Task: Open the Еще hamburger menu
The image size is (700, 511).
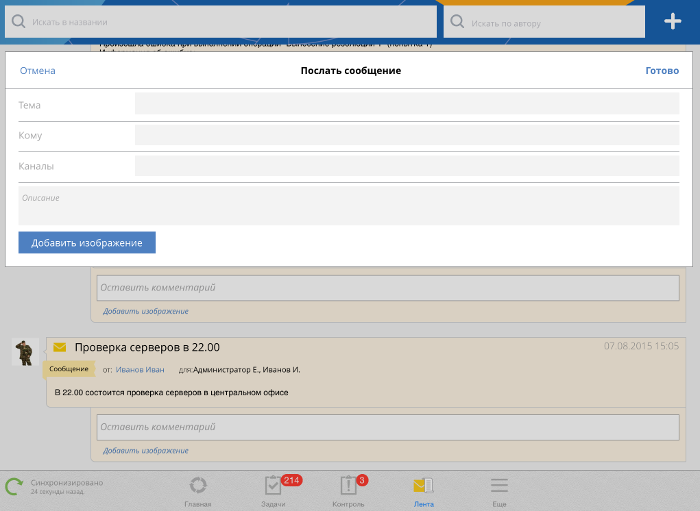Action: [499, 486]
